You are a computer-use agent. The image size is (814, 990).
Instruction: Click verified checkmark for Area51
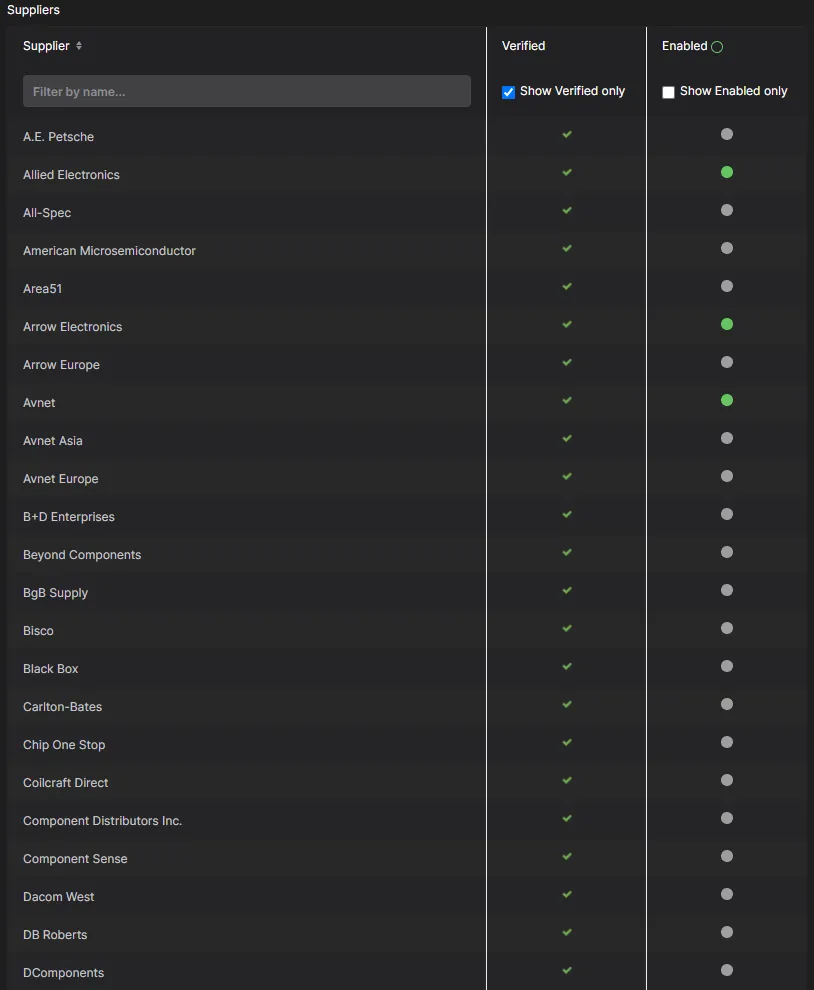click(567, 286)
